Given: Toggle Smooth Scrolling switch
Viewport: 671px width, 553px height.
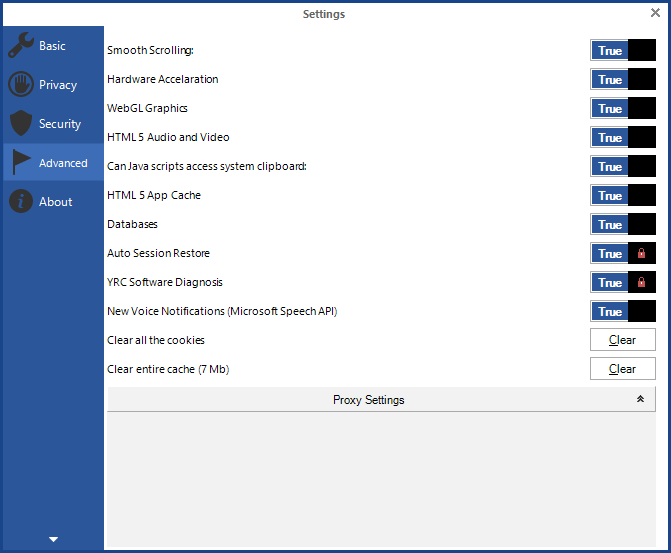Looking at the screenshot, I should (623, 50).
